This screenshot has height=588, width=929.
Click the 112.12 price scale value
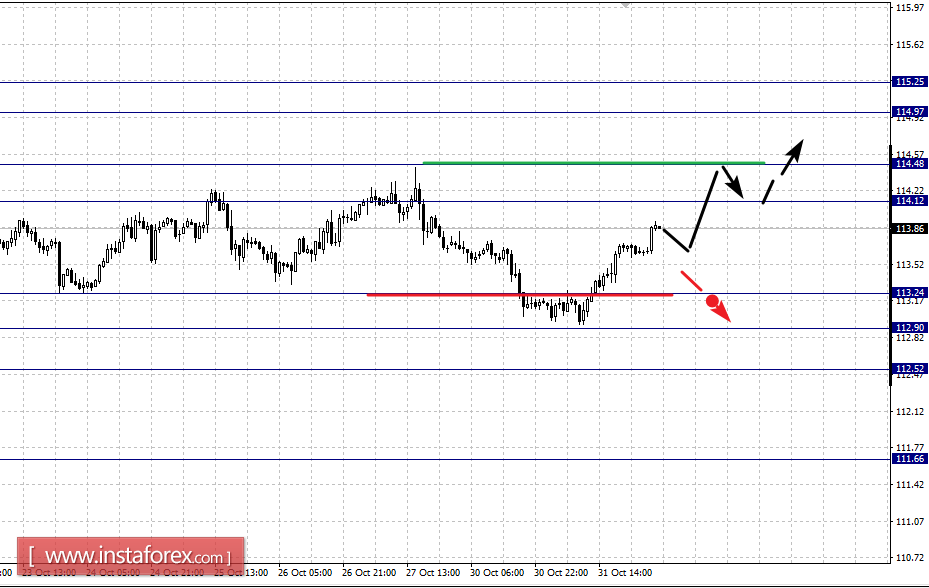pos(910,411)
